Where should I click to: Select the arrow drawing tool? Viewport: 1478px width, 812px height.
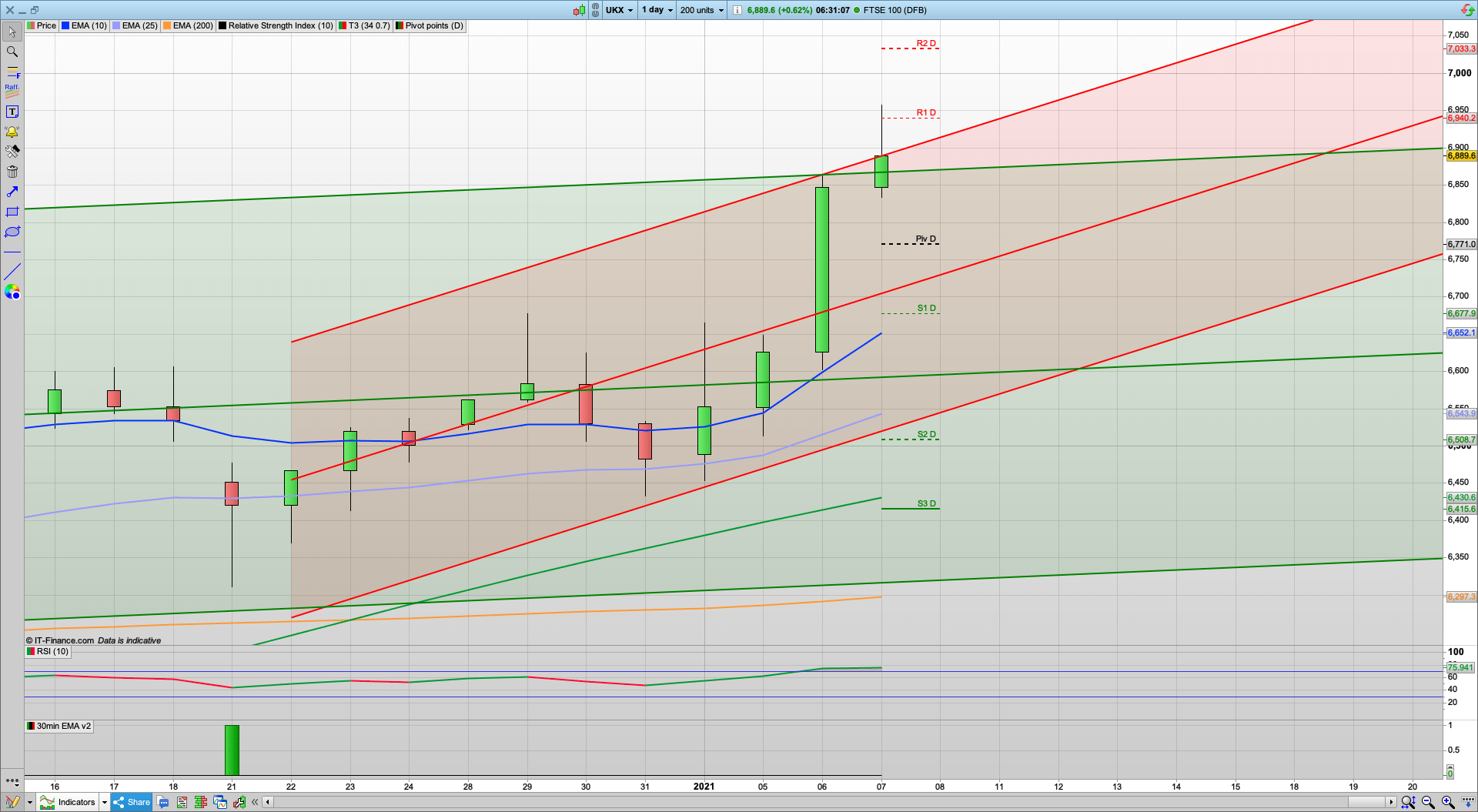click(12, 192)
